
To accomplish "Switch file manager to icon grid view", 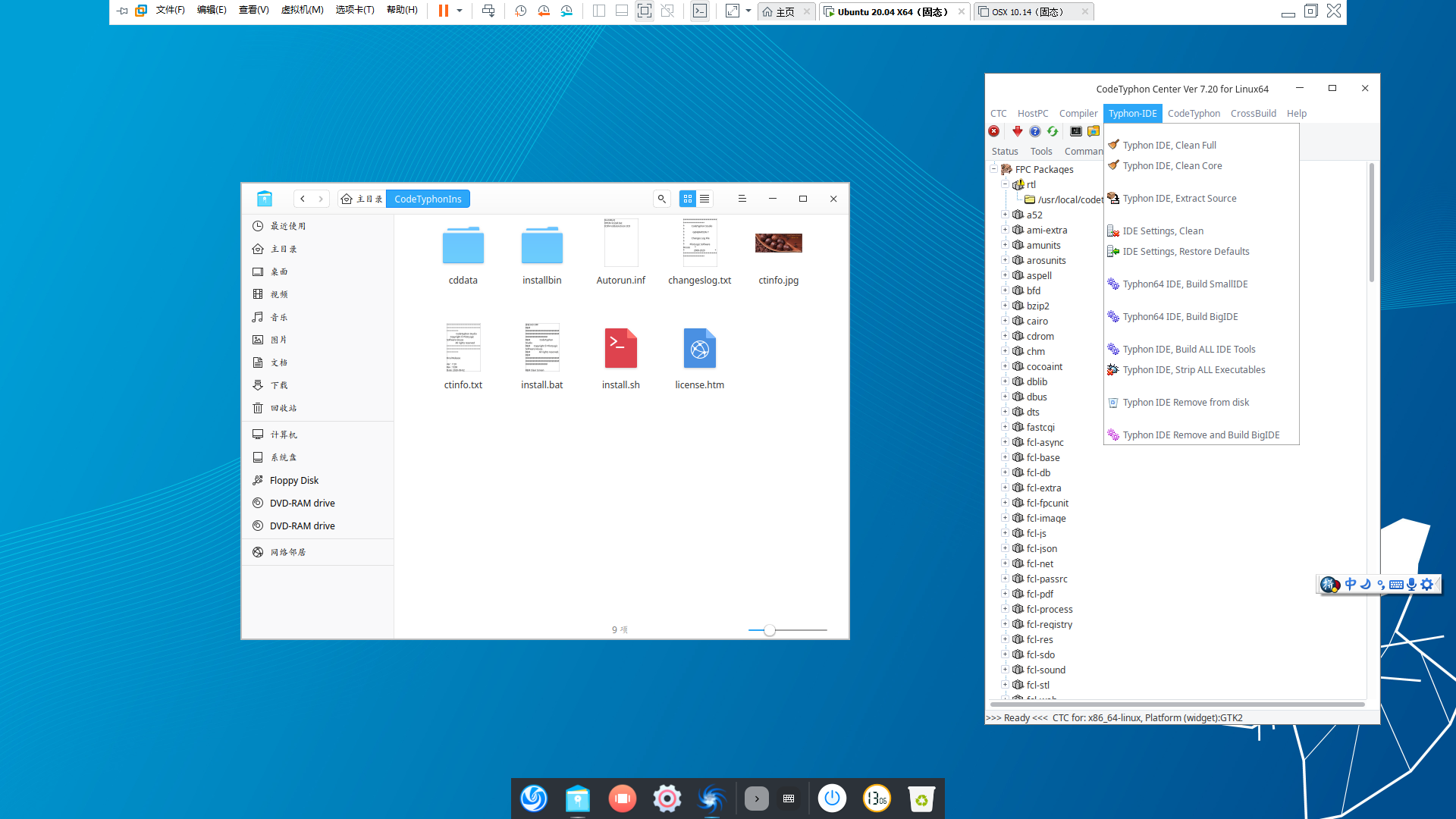I will click(x=688, y=199).
